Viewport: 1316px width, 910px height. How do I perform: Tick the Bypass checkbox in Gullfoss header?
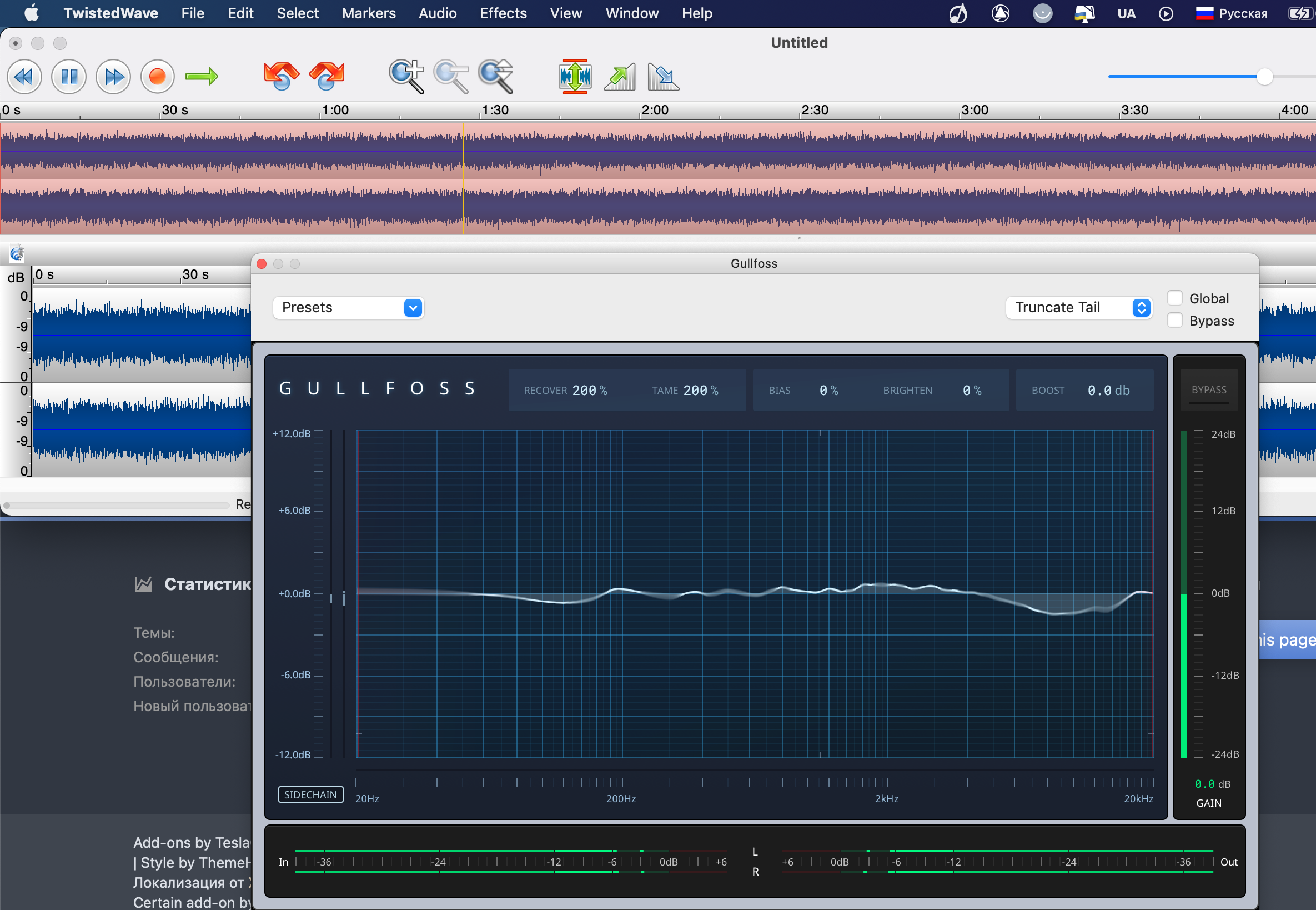[1174, 321]
